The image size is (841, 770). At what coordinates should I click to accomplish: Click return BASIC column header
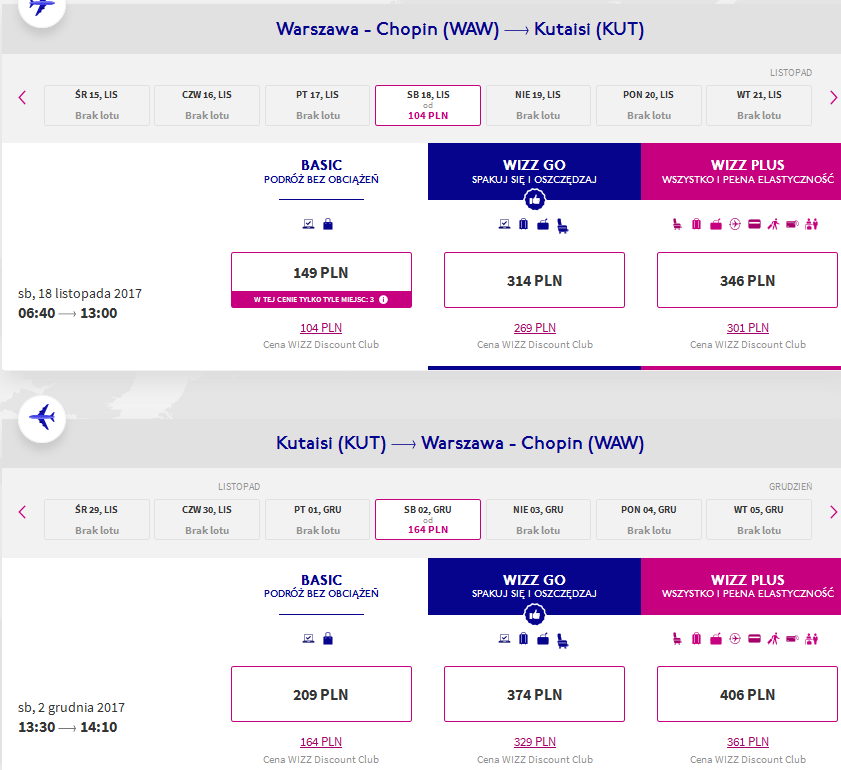tap(321, 586)
